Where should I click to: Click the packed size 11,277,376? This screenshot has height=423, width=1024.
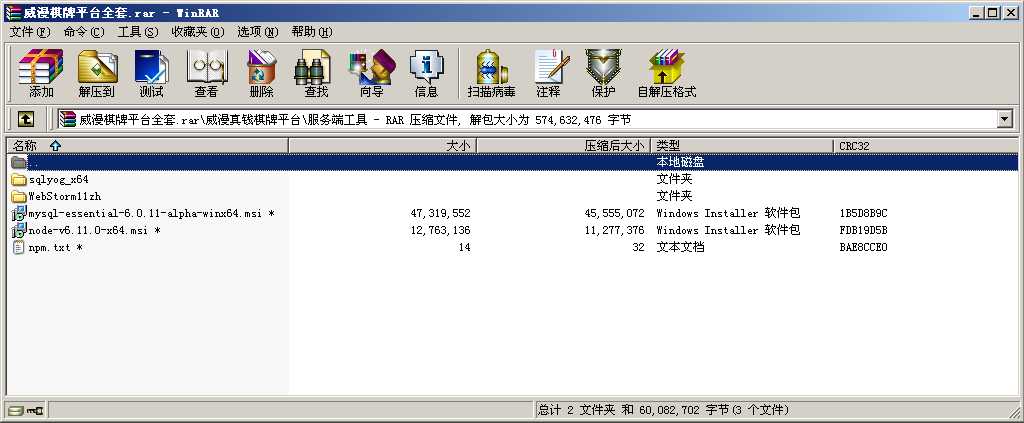coord(615,230)
